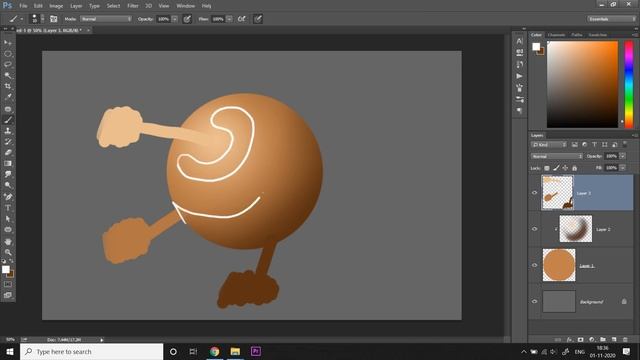640x360 pixels.
Task: Open the brush Mode dropdown
Action: (x=106, y=19)
